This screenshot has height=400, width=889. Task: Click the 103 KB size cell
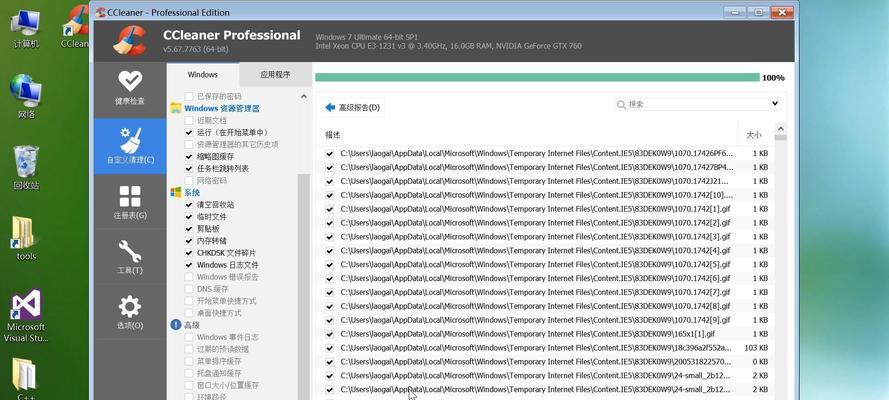click(756, 348)
